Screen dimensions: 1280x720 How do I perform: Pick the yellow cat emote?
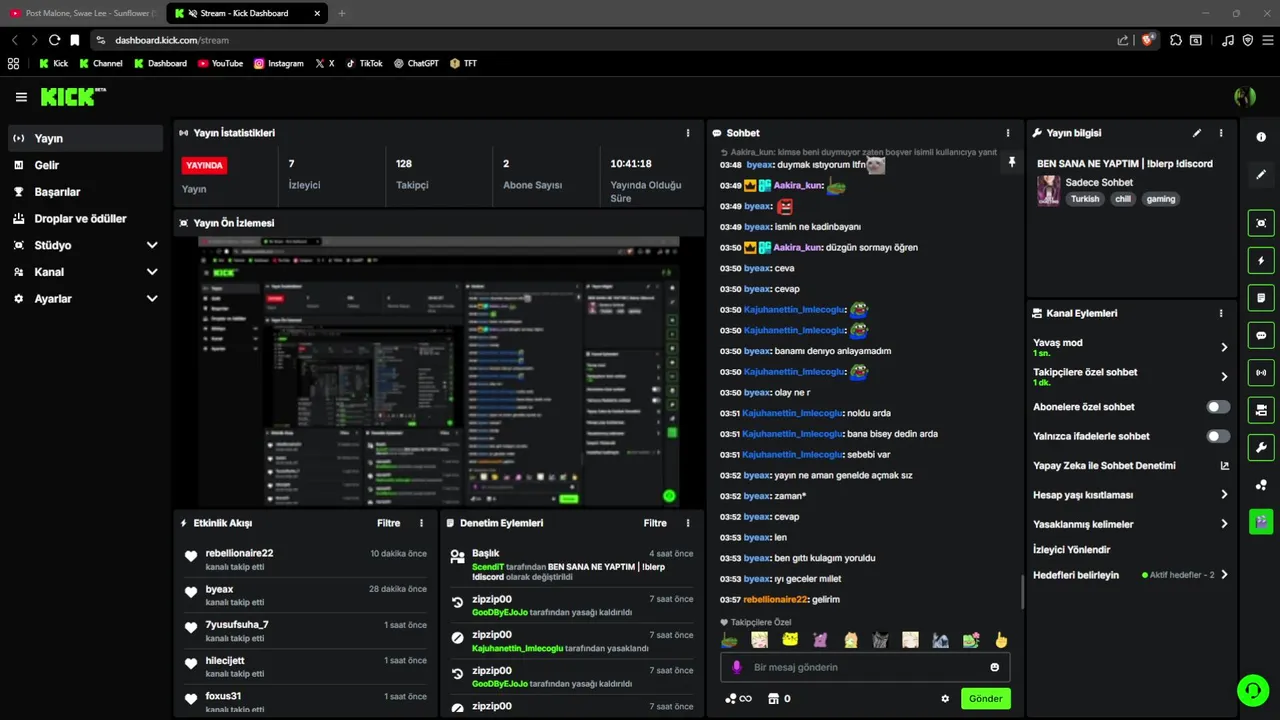[x=790, y=640]
